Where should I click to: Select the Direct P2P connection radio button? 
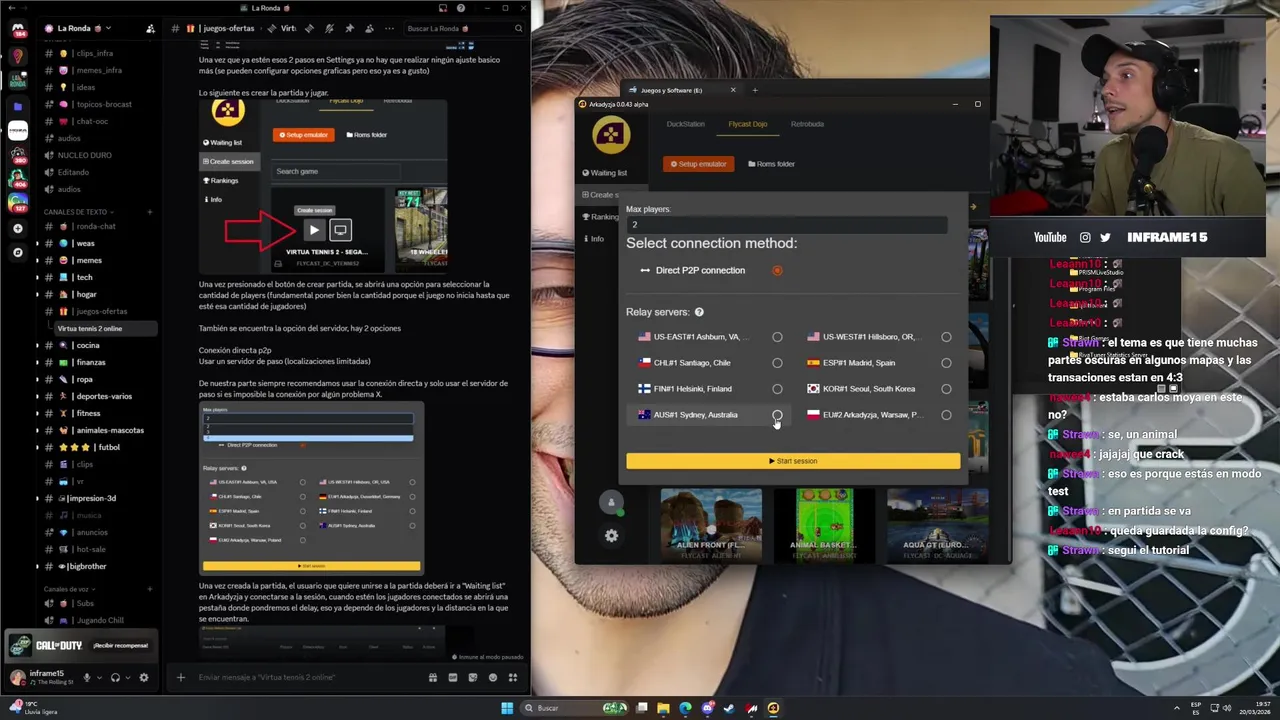click(777, 270)
